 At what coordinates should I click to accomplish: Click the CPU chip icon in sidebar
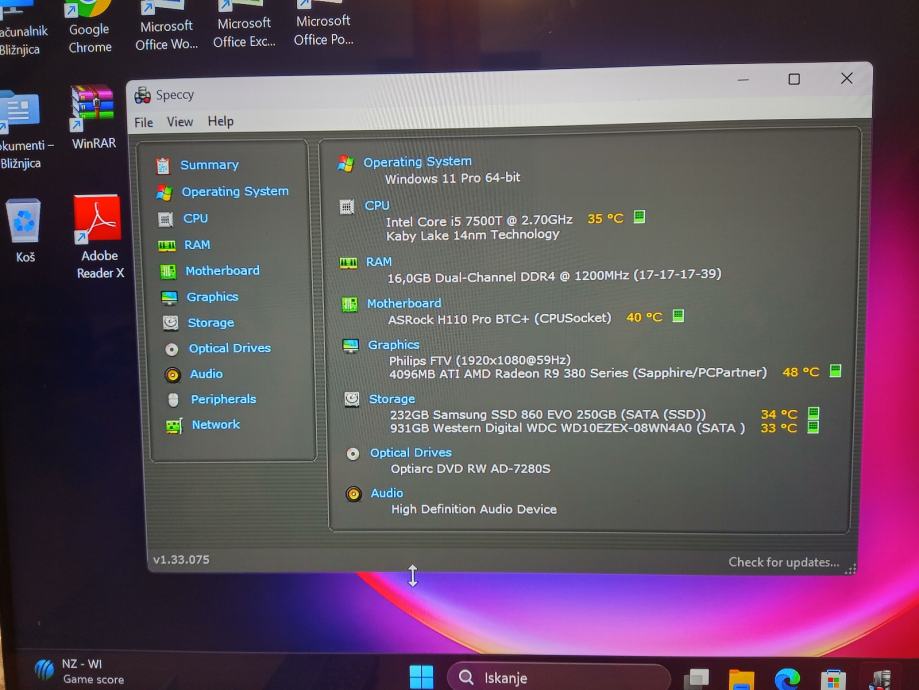coord(166,219)
